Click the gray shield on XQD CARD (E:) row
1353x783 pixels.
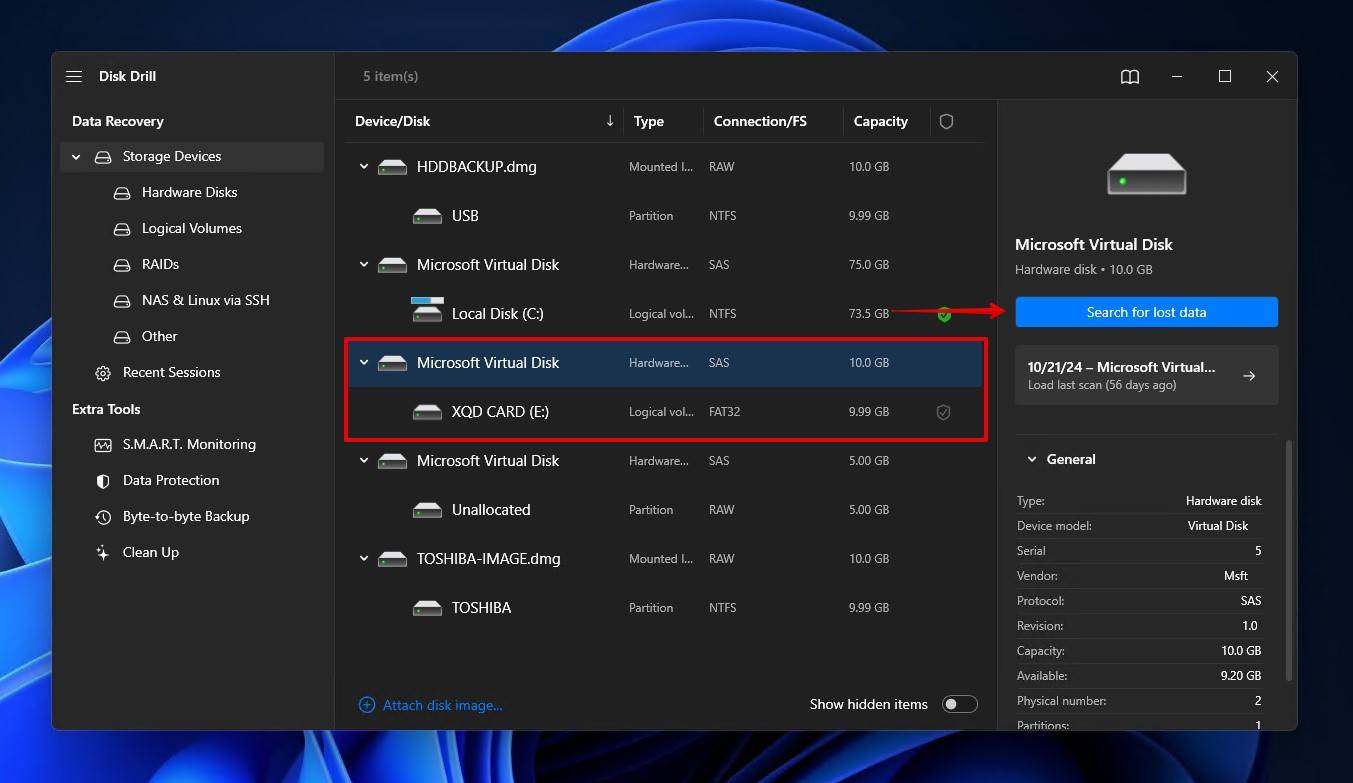[943, 412]
